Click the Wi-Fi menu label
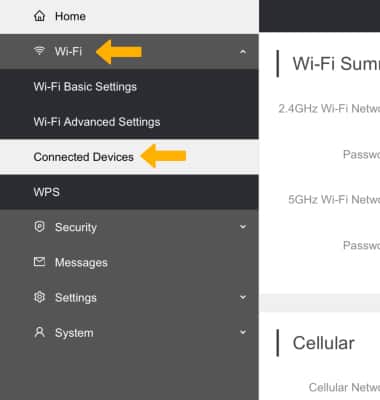The image size is (380, 400). coord(68,51)
